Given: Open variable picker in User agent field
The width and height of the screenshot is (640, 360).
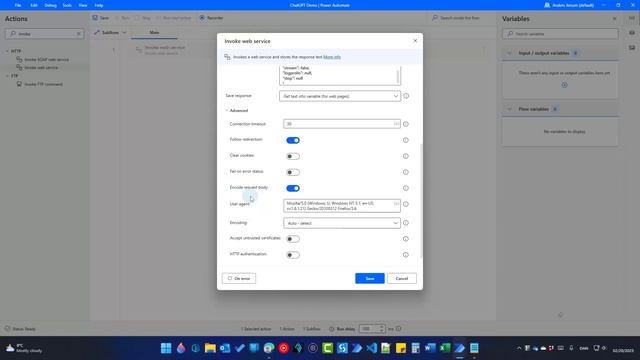Looking at the screenshot, I should (396, 203).
